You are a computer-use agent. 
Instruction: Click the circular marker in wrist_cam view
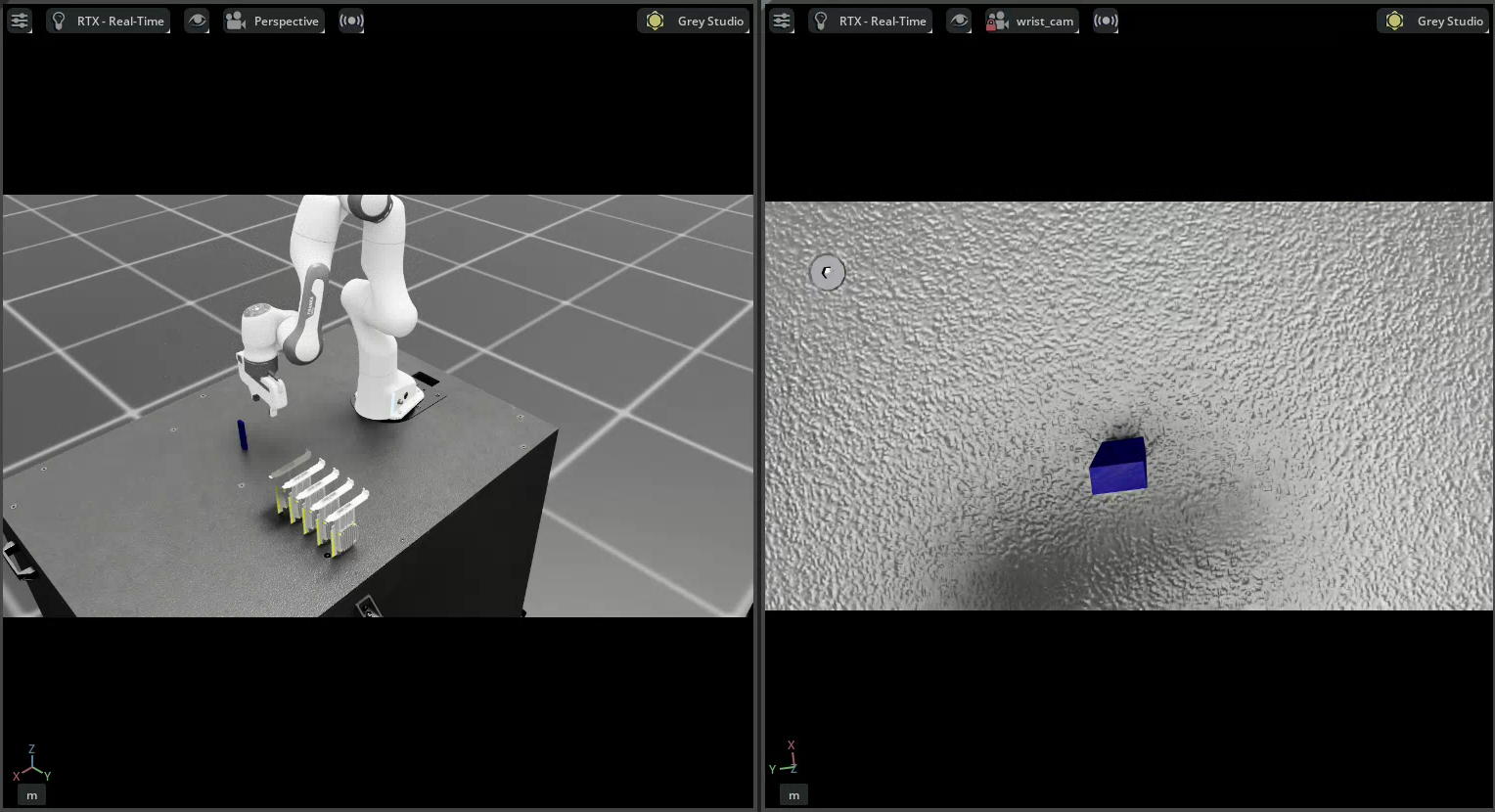click(x=827, y=273)
